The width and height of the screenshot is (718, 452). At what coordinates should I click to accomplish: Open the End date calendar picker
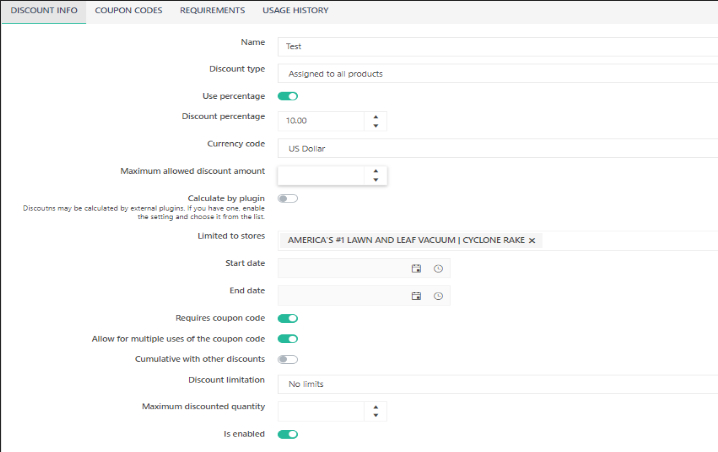(417, 296)
